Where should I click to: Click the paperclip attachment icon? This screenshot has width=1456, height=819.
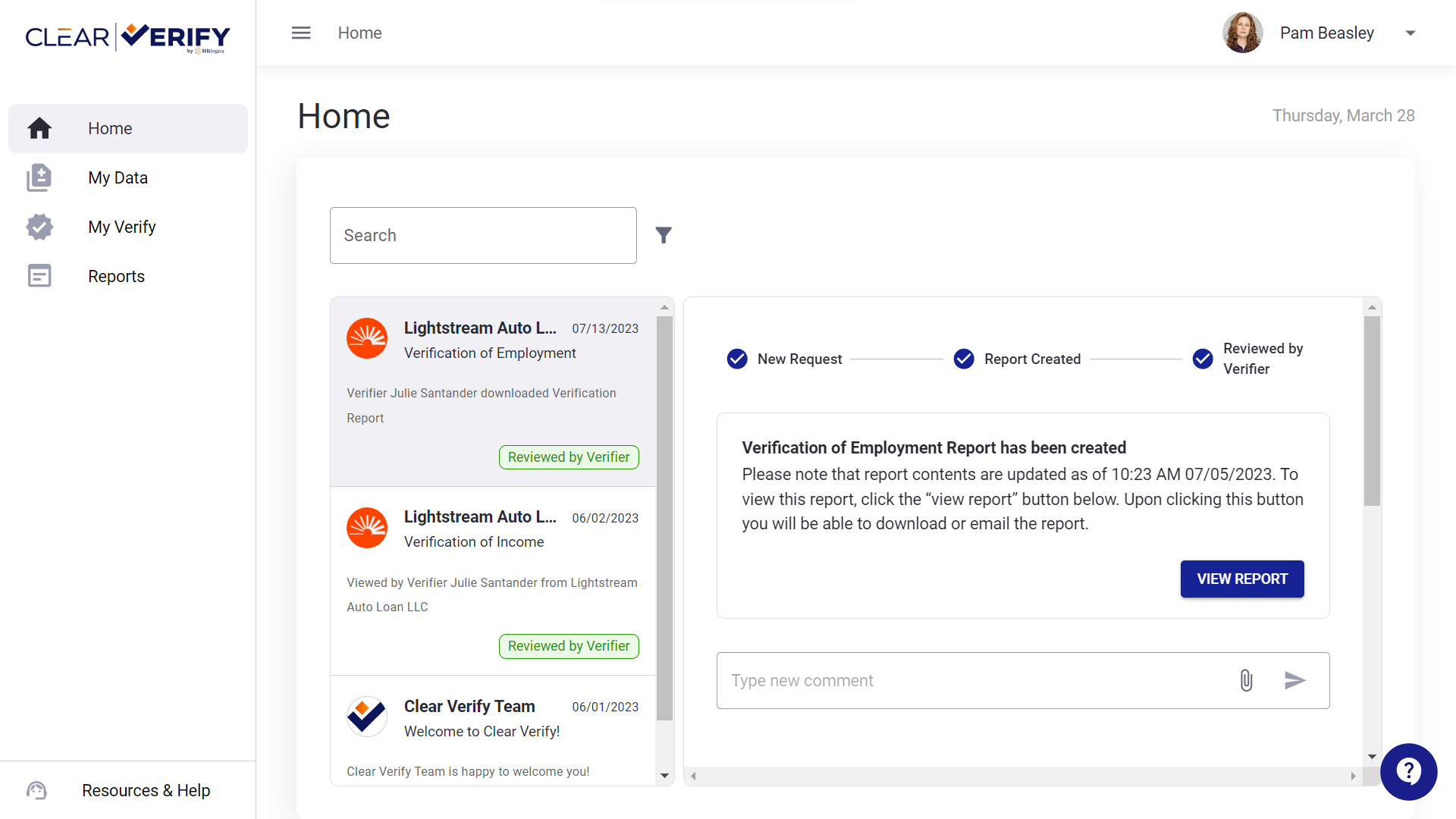pyautogui.click(x=1246, y=680)
